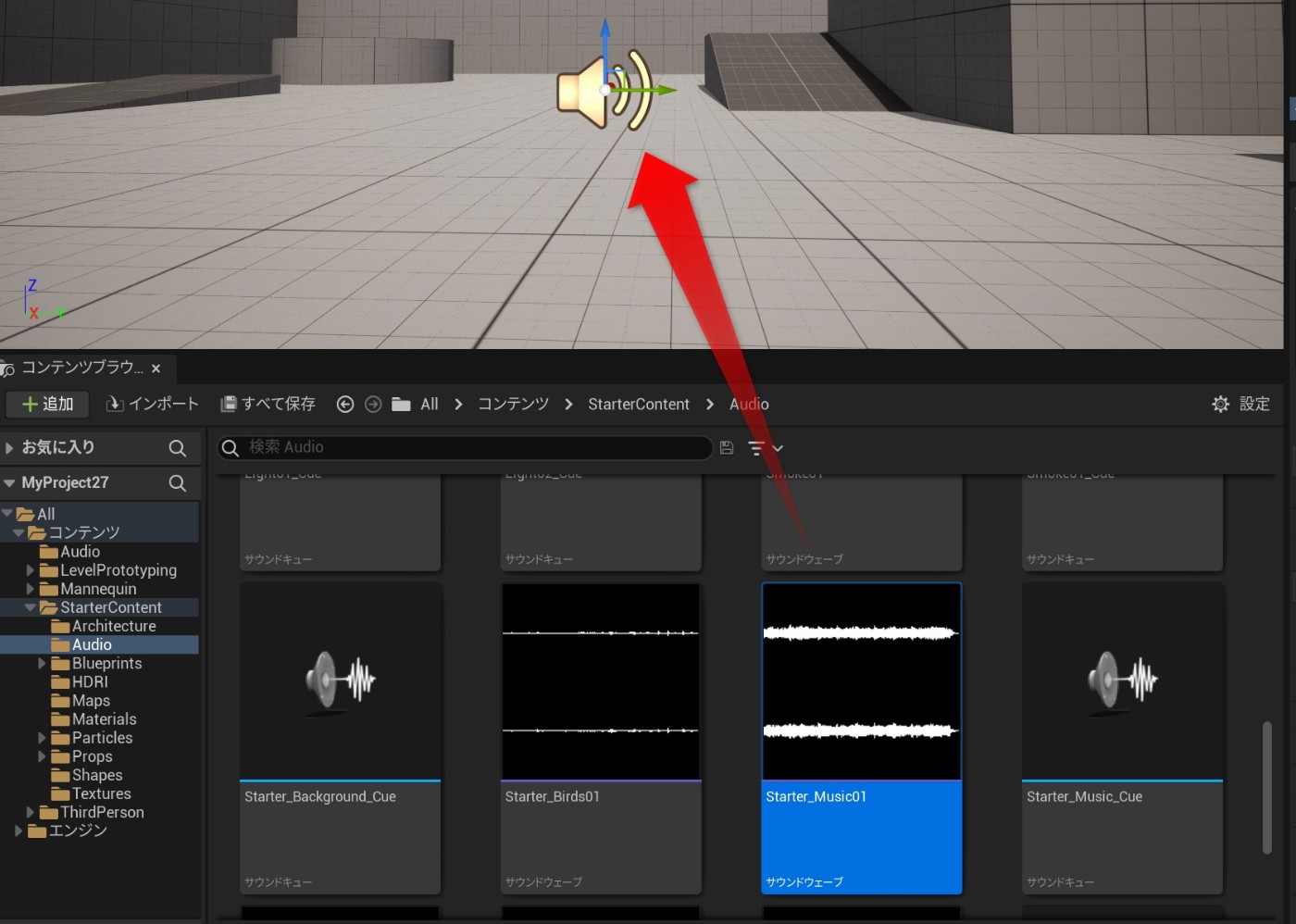Collapse the コンテンツ tree folder
Image resolution: width=1296 pixels, height=924 pixels.
pyautogui.click(x=19, y=532)
